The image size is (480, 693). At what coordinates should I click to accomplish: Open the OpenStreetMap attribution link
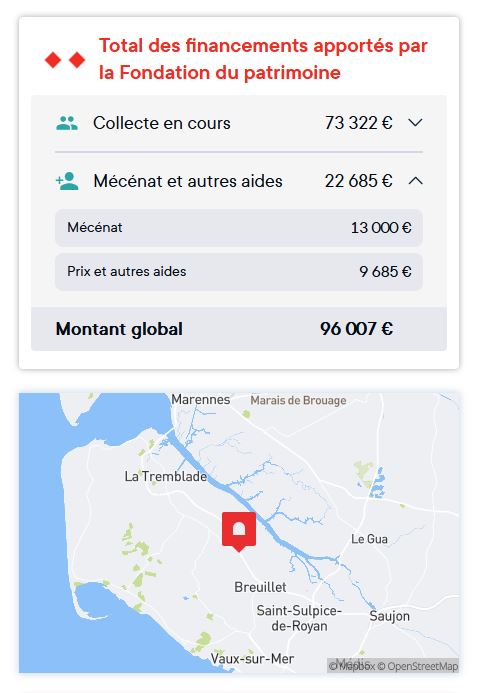coord(417,666)
